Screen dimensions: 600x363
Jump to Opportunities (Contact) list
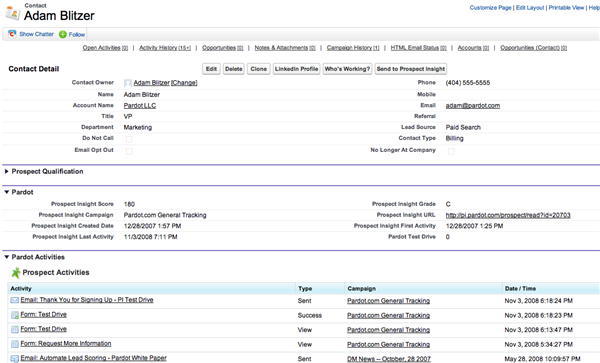pos(533,48)
